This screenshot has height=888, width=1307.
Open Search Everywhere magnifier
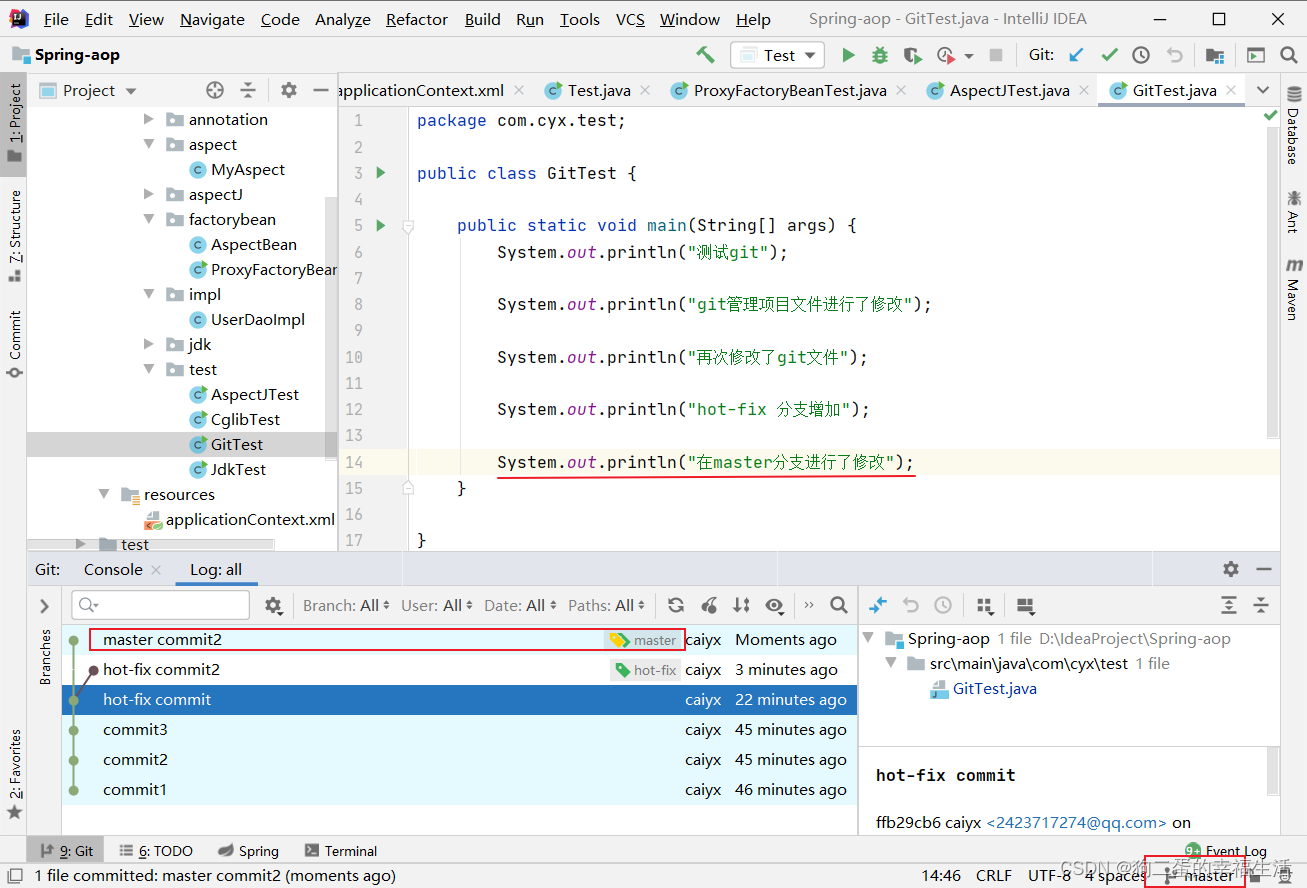(x=1287, y=55)
